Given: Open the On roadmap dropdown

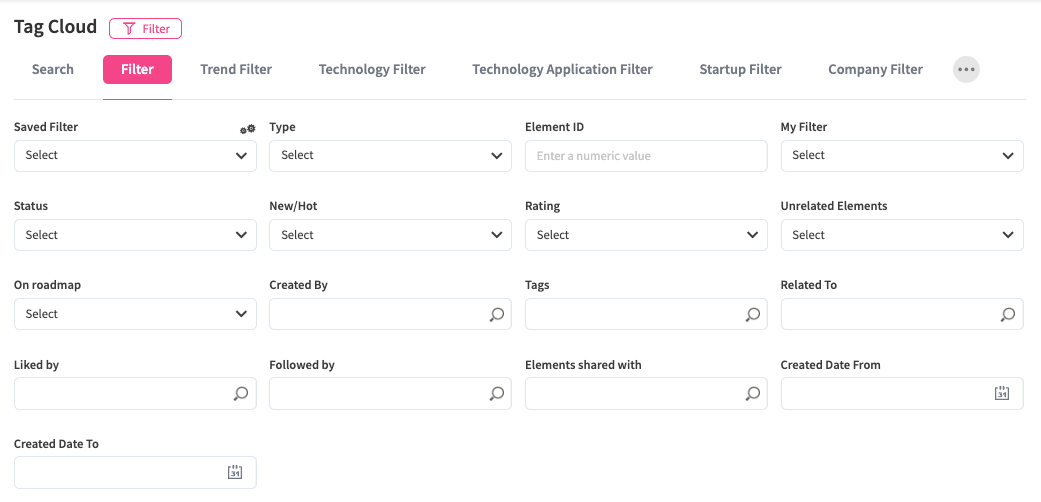Looking at the screenshot, I should (x=135, y=314).
